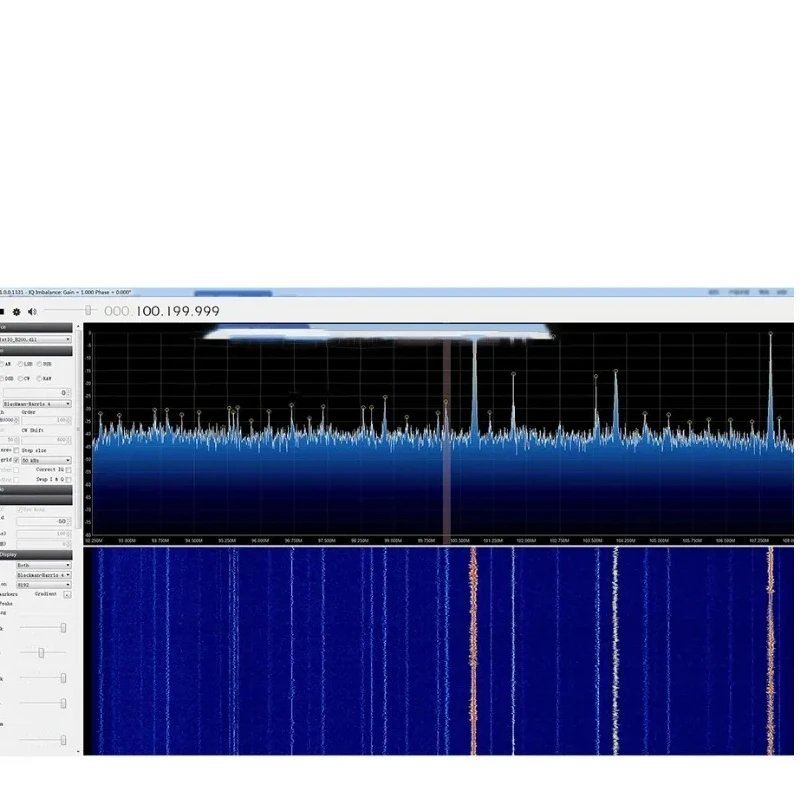Enable the Correct IQ checkbox
The width and height of the screenshot is (800, 800).
click(68, 470)
